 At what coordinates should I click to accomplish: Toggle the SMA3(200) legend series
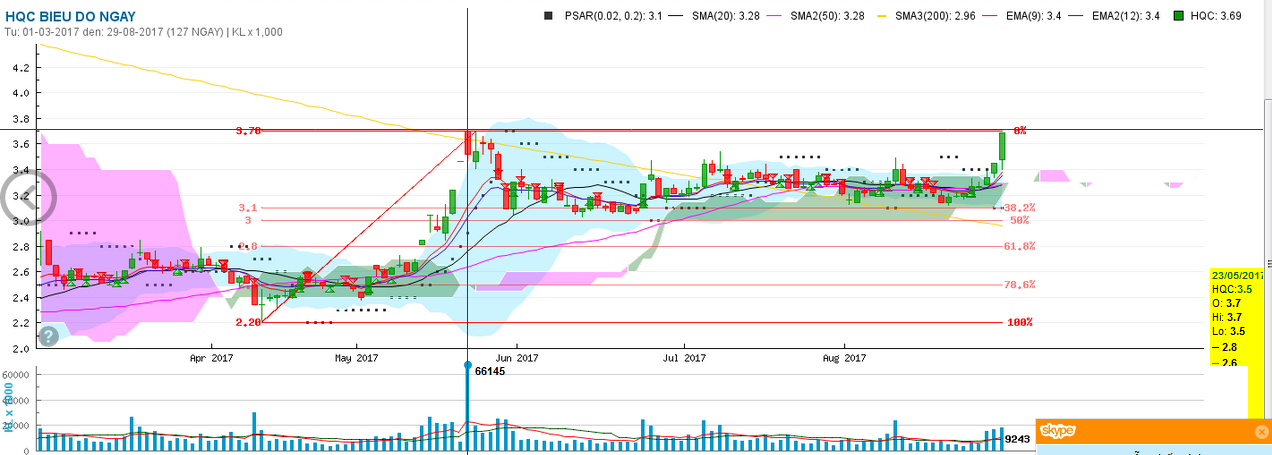[928, 16]
